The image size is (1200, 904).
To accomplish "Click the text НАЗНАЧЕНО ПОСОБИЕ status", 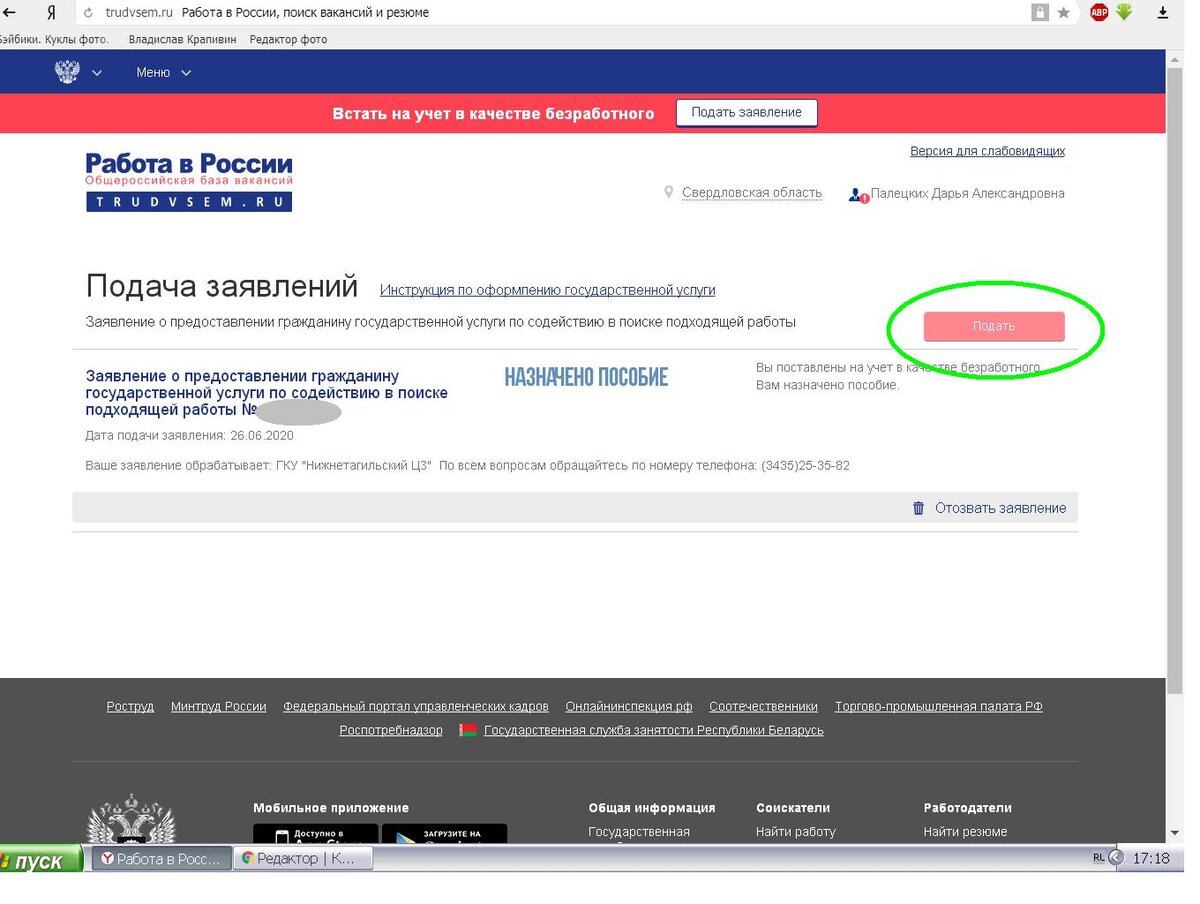I will (x=586, y=377).
